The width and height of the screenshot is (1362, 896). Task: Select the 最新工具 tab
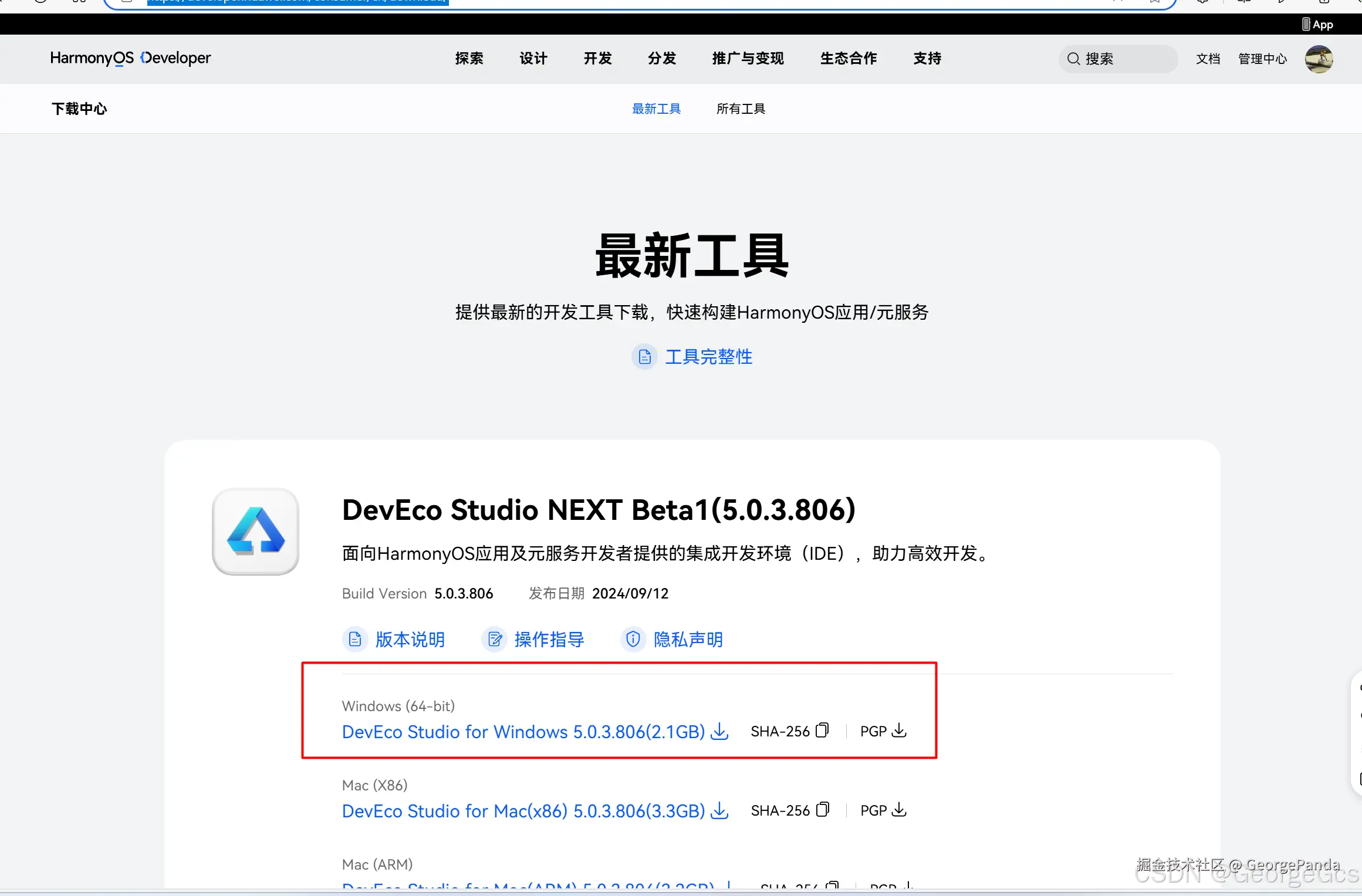[656, 109]
